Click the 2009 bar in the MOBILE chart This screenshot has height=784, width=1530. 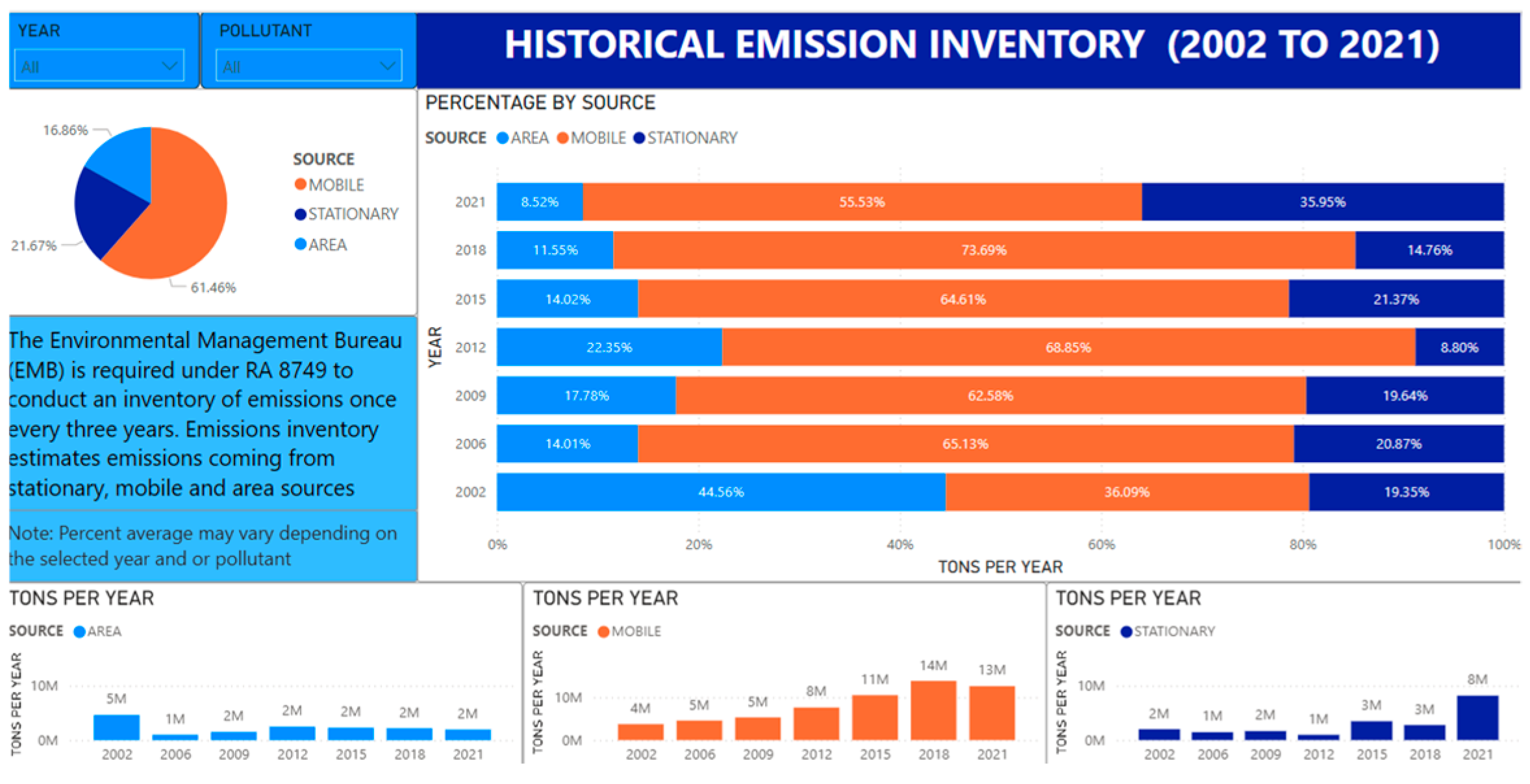758,729
